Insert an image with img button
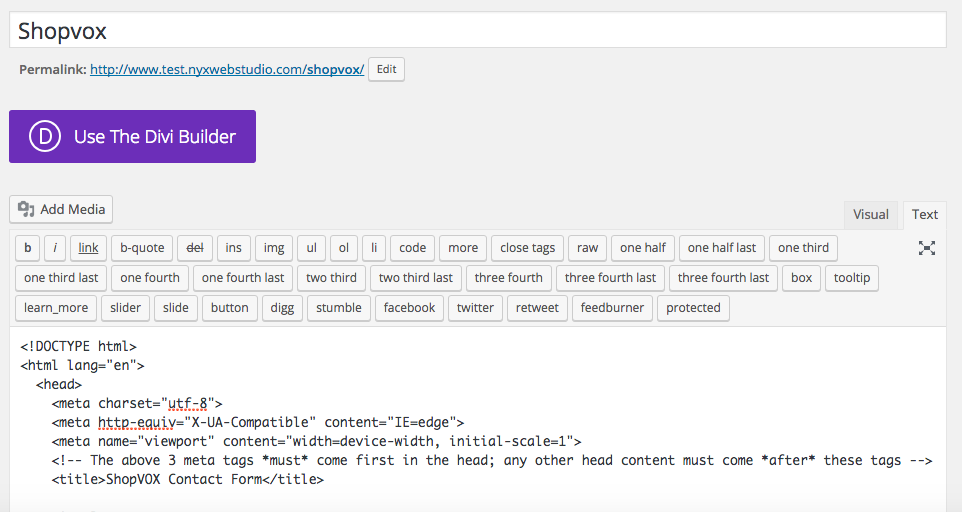Image resolution: width=962 pixels, height=512 pixels. [x=274, y=248]
